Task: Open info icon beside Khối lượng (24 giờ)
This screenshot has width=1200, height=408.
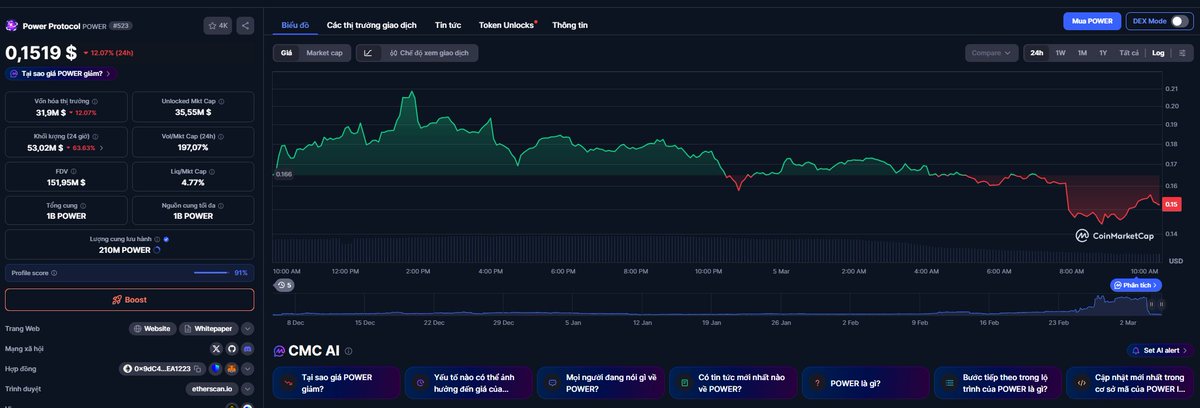Action: point(96,136)
